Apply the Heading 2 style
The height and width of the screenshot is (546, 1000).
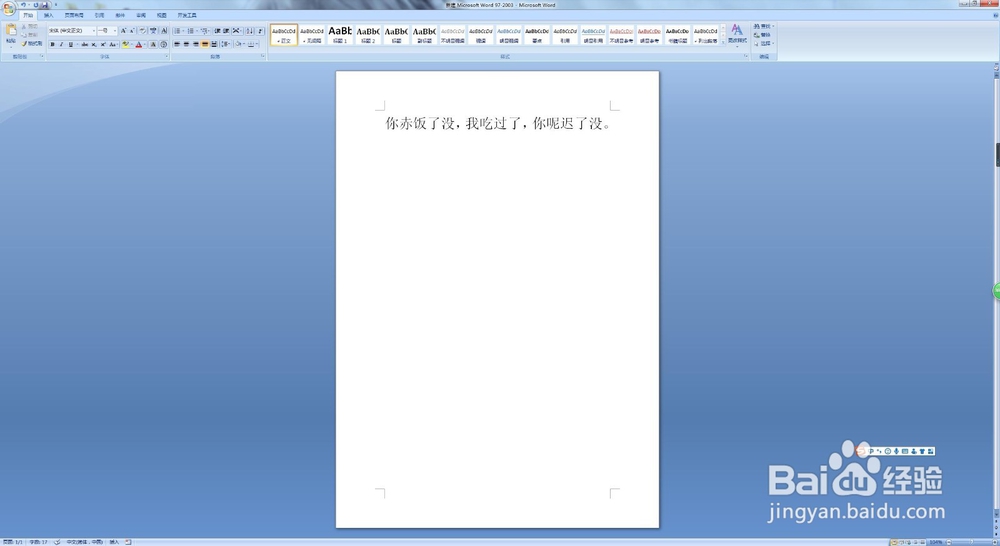368,34
